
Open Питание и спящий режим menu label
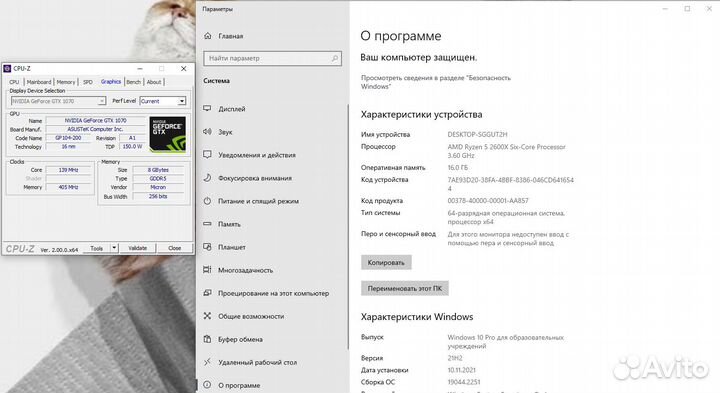coord(259,201)
